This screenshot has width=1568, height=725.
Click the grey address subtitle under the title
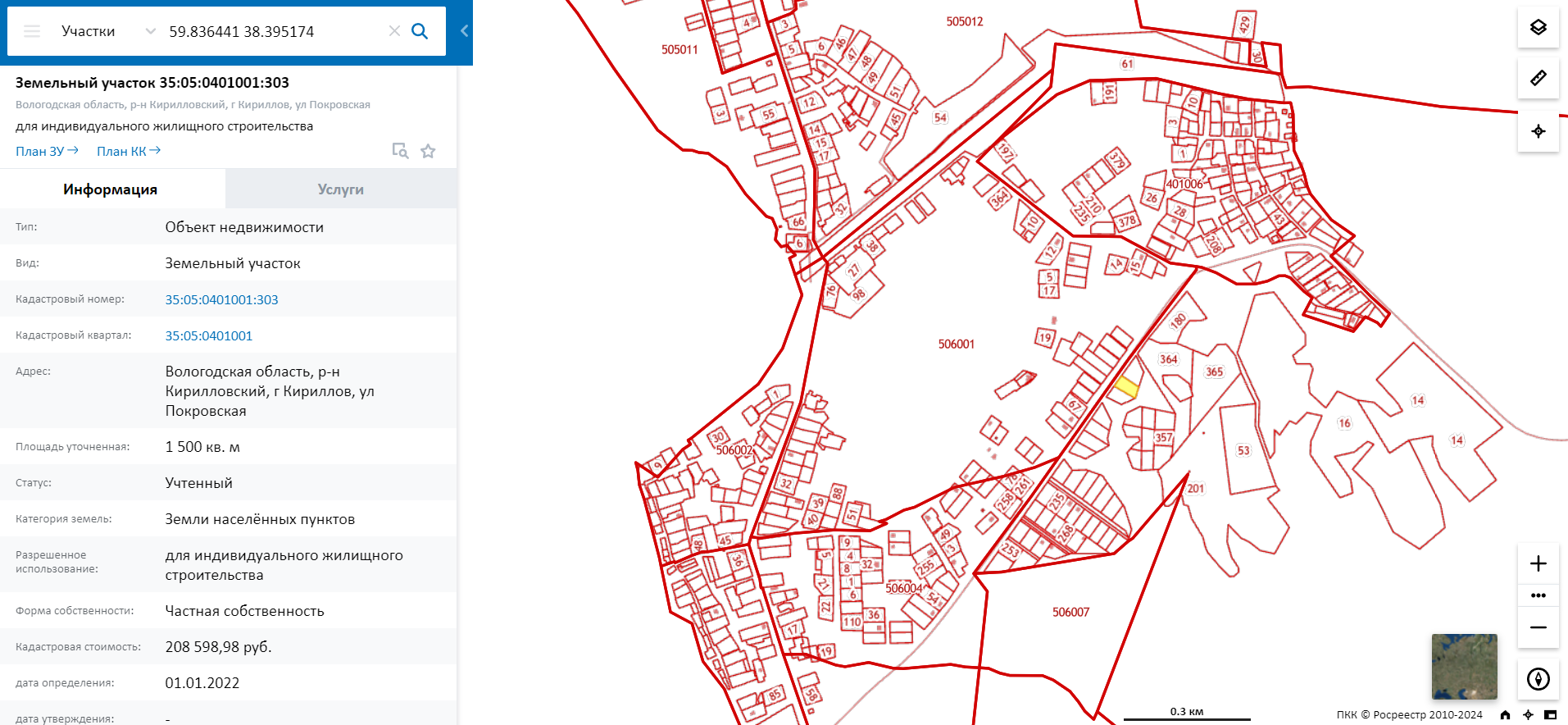193,105
